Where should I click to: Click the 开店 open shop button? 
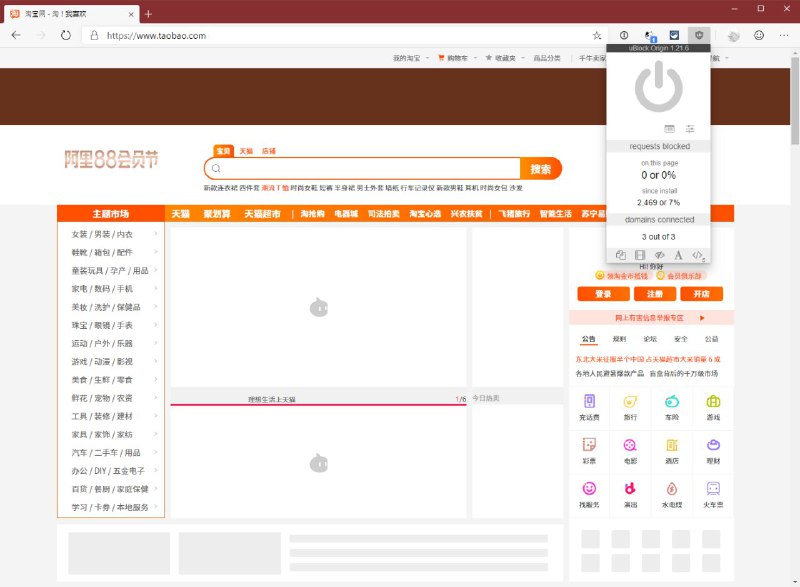(x=702, y=294)
